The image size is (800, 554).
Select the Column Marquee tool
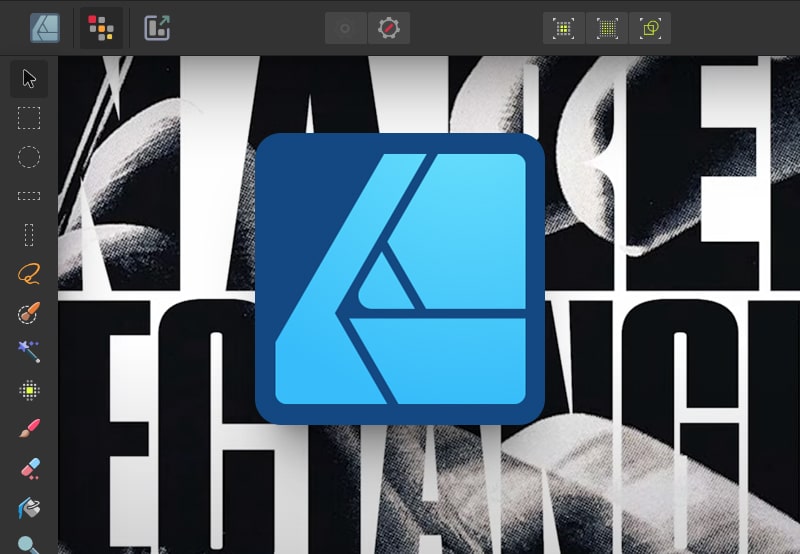tap(29, 235)
